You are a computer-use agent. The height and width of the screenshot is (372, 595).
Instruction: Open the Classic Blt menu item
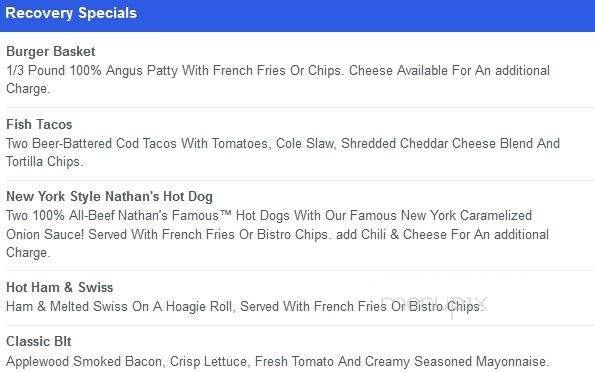point(39,341)
